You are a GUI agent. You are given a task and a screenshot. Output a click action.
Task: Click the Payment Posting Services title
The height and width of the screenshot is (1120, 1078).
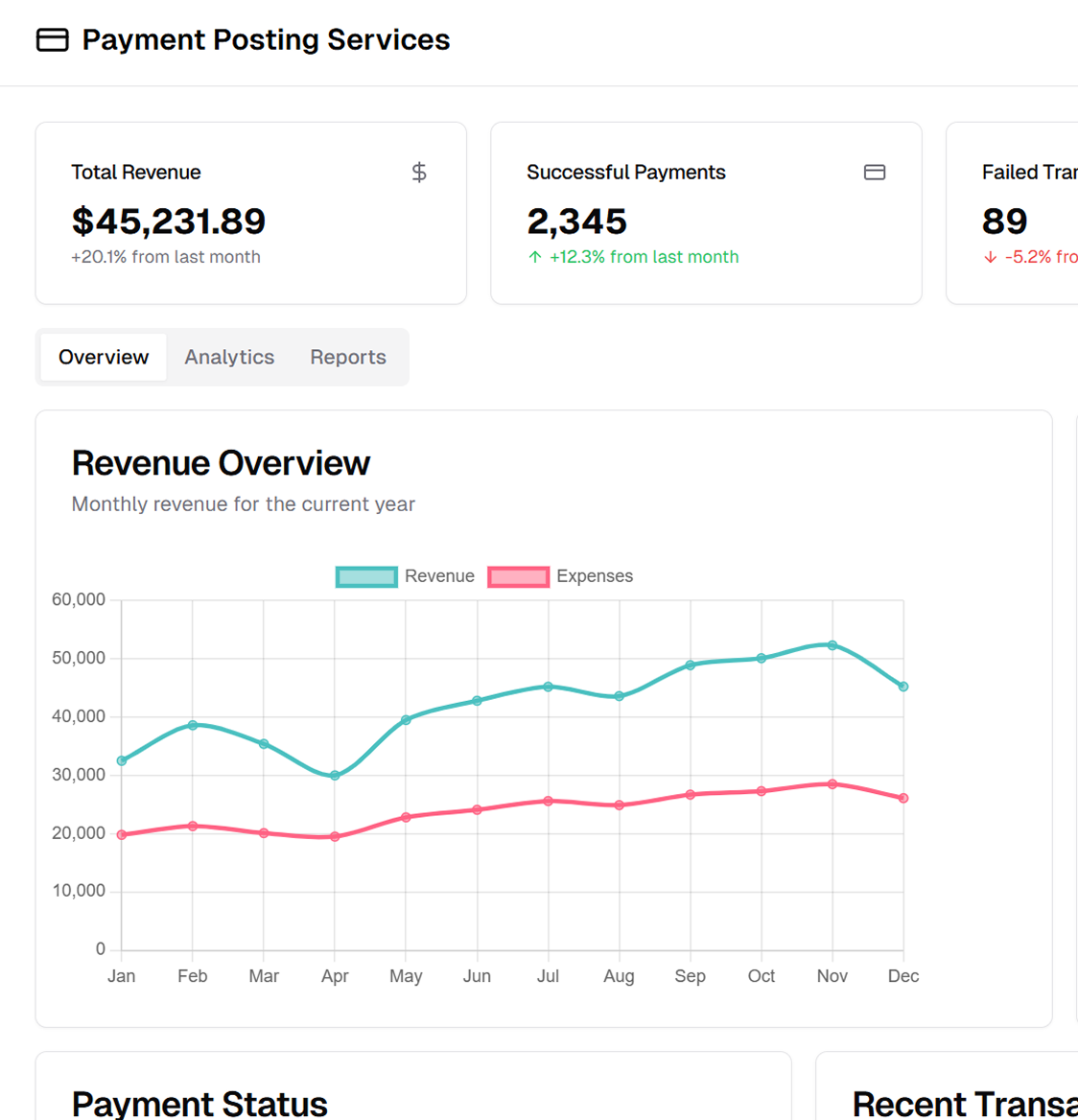tap(266, 39)
